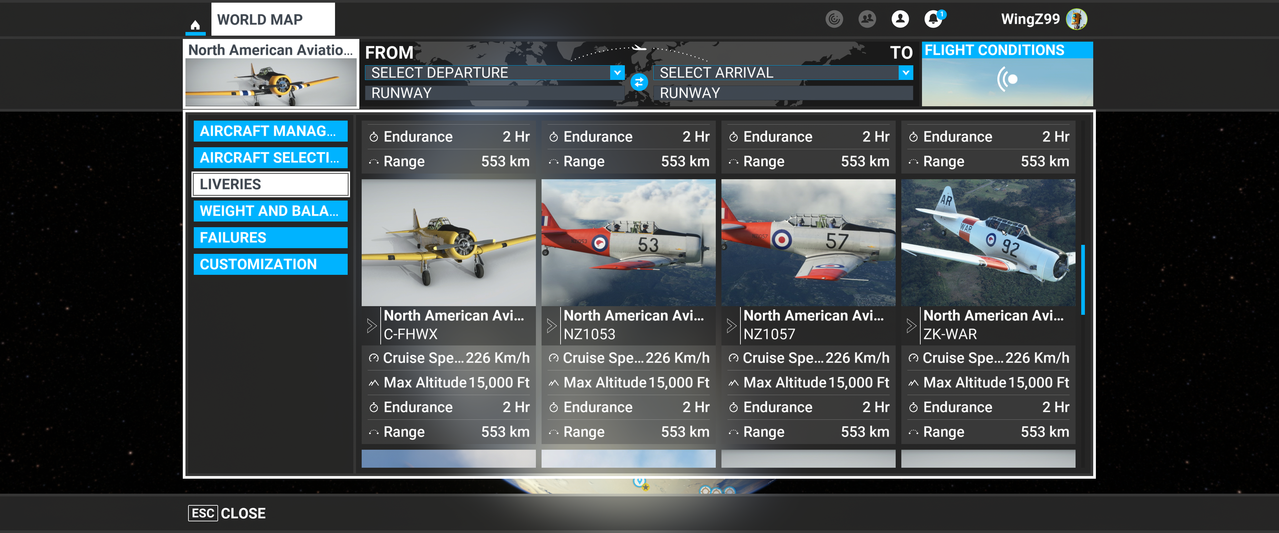This screenshot has width=1279, height=533.
Task: Click the ZK-WAR registration label
Action: [950, 335]
